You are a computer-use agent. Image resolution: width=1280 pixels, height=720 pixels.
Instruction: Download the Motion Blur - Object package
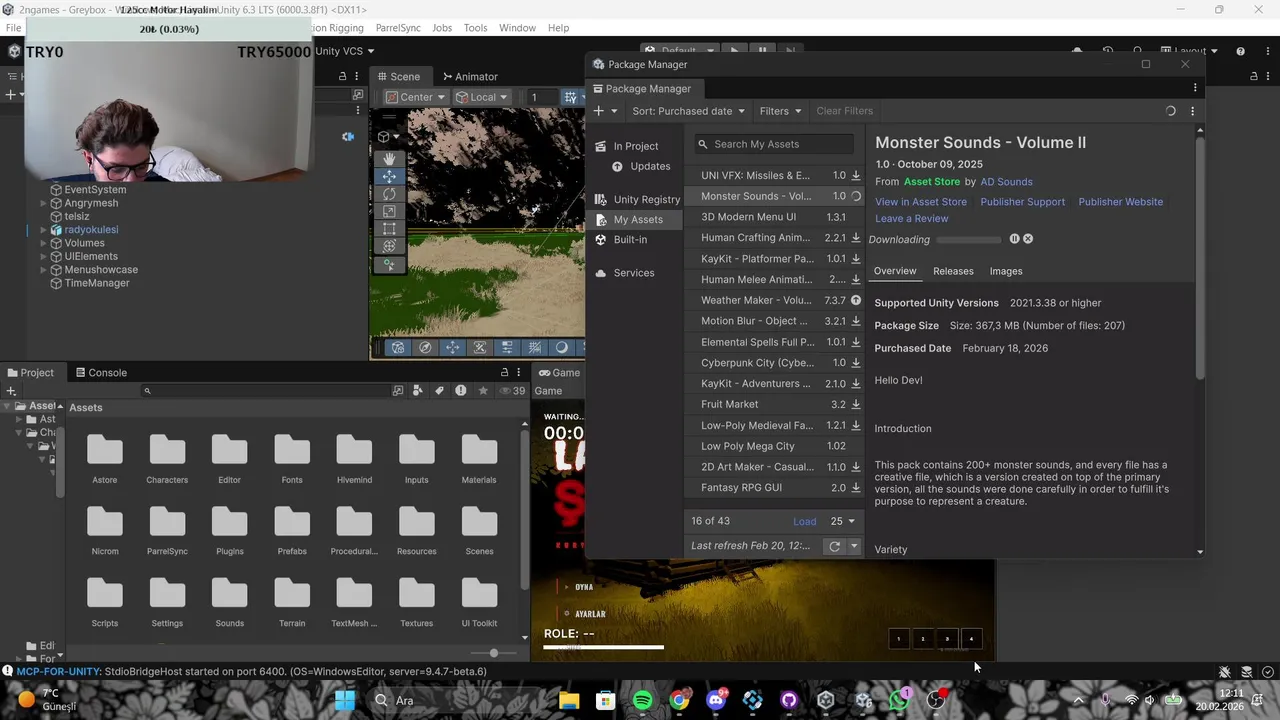coord(856,321)
